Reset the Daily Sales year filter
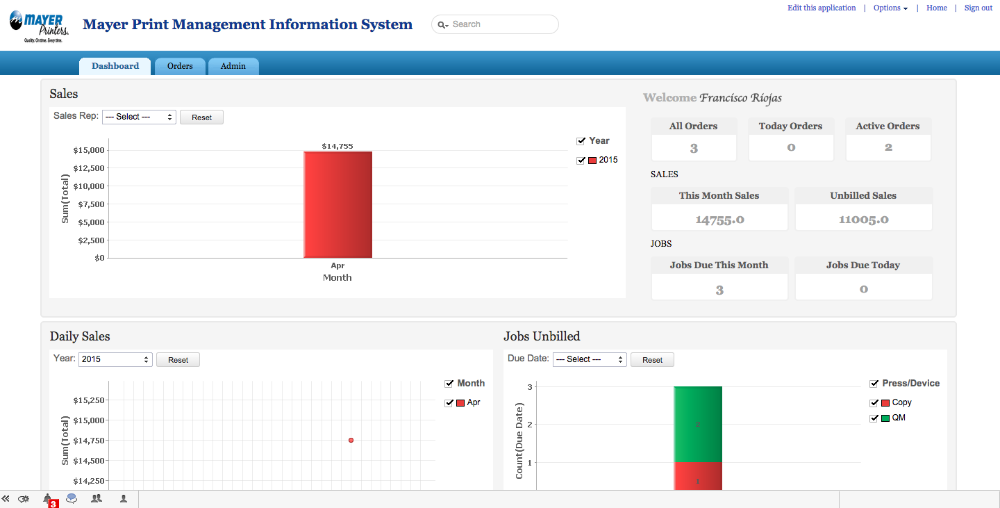 click(178, 360)
